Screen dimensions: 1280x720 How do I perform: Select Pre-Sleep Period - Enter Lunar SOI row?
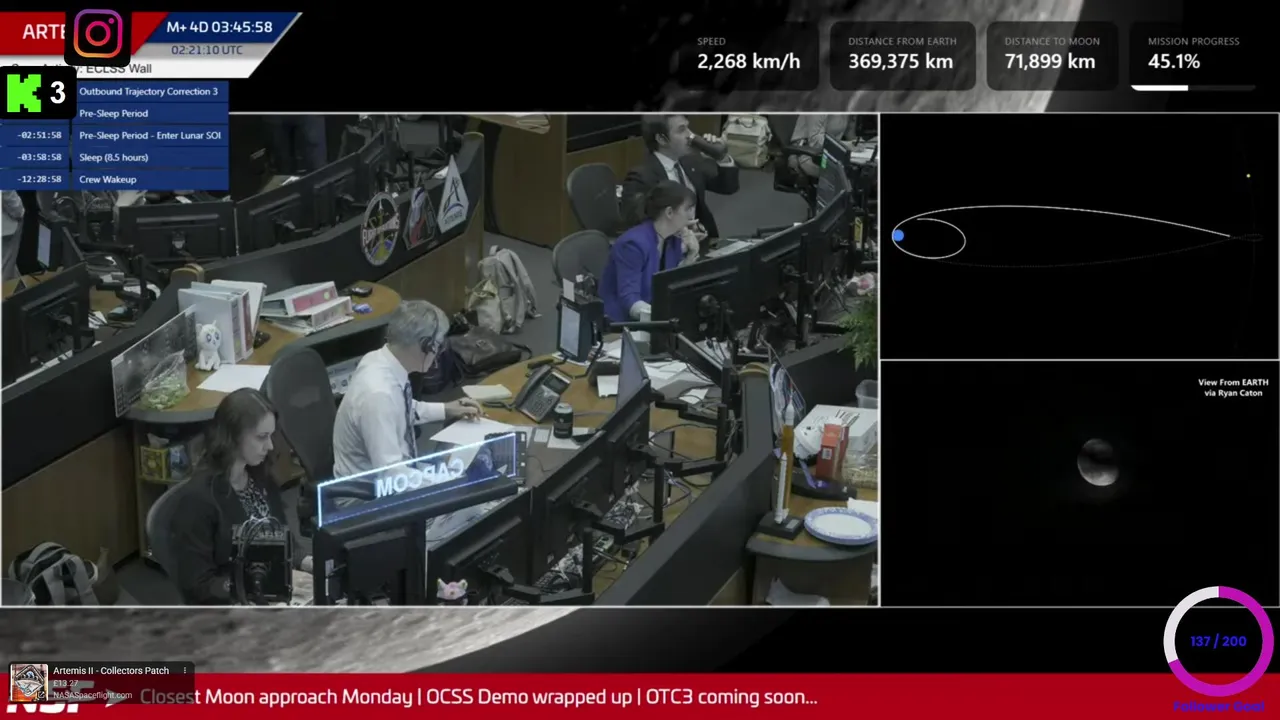coord(114,135)
